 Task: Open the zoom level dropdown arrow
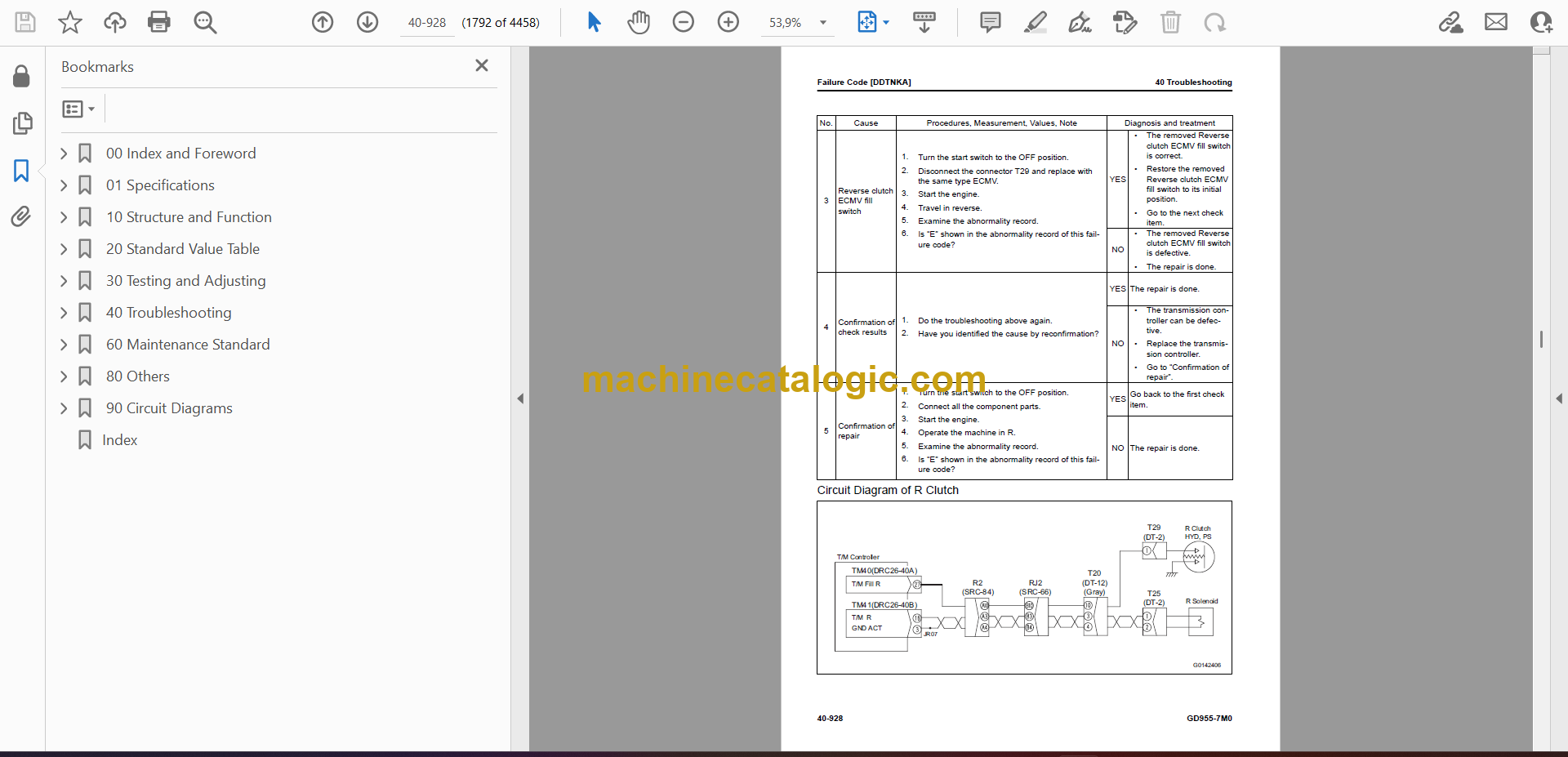[x=823, y=23]
